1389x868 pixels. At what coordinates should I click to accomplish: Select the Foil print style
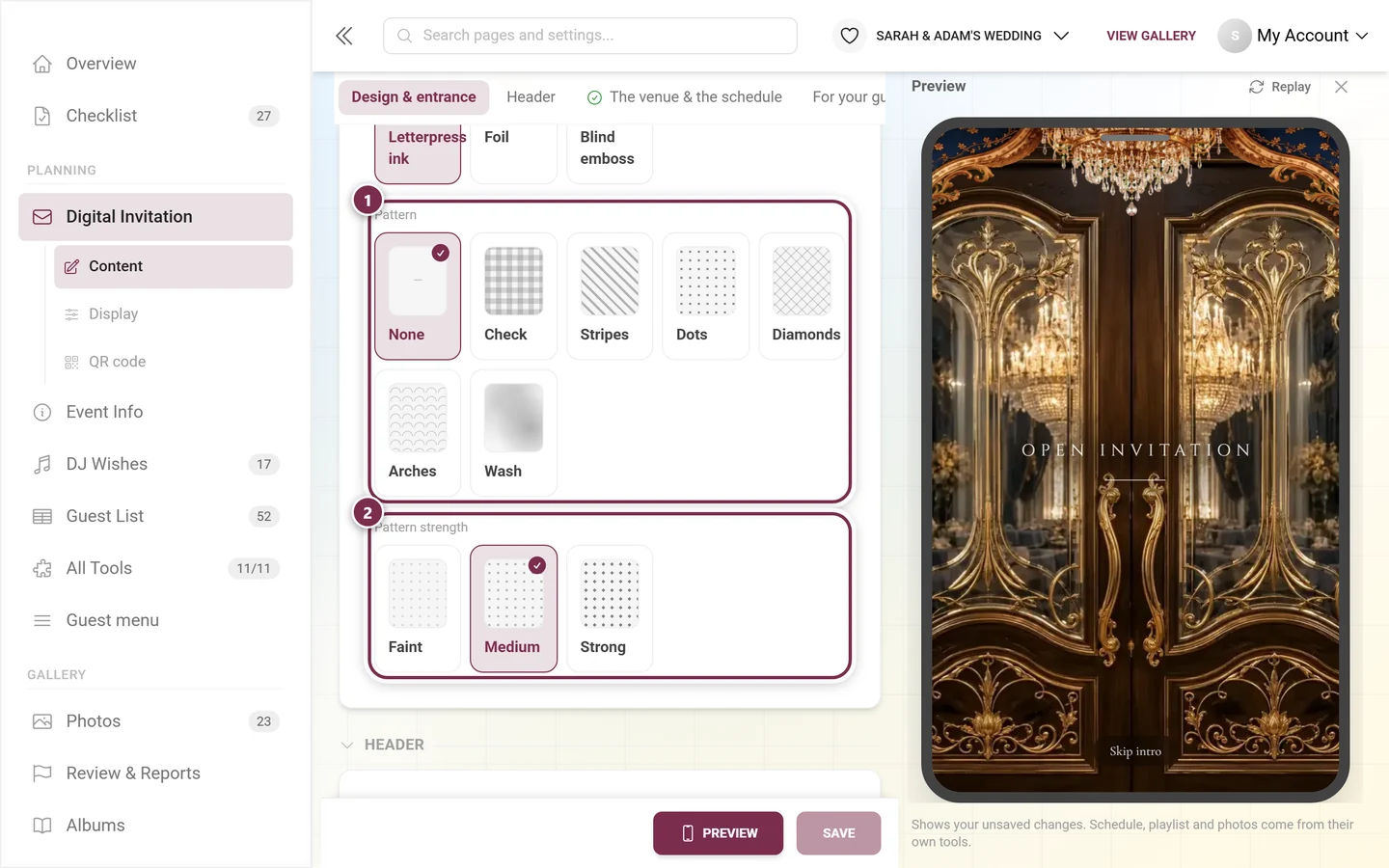click(513, 152)
